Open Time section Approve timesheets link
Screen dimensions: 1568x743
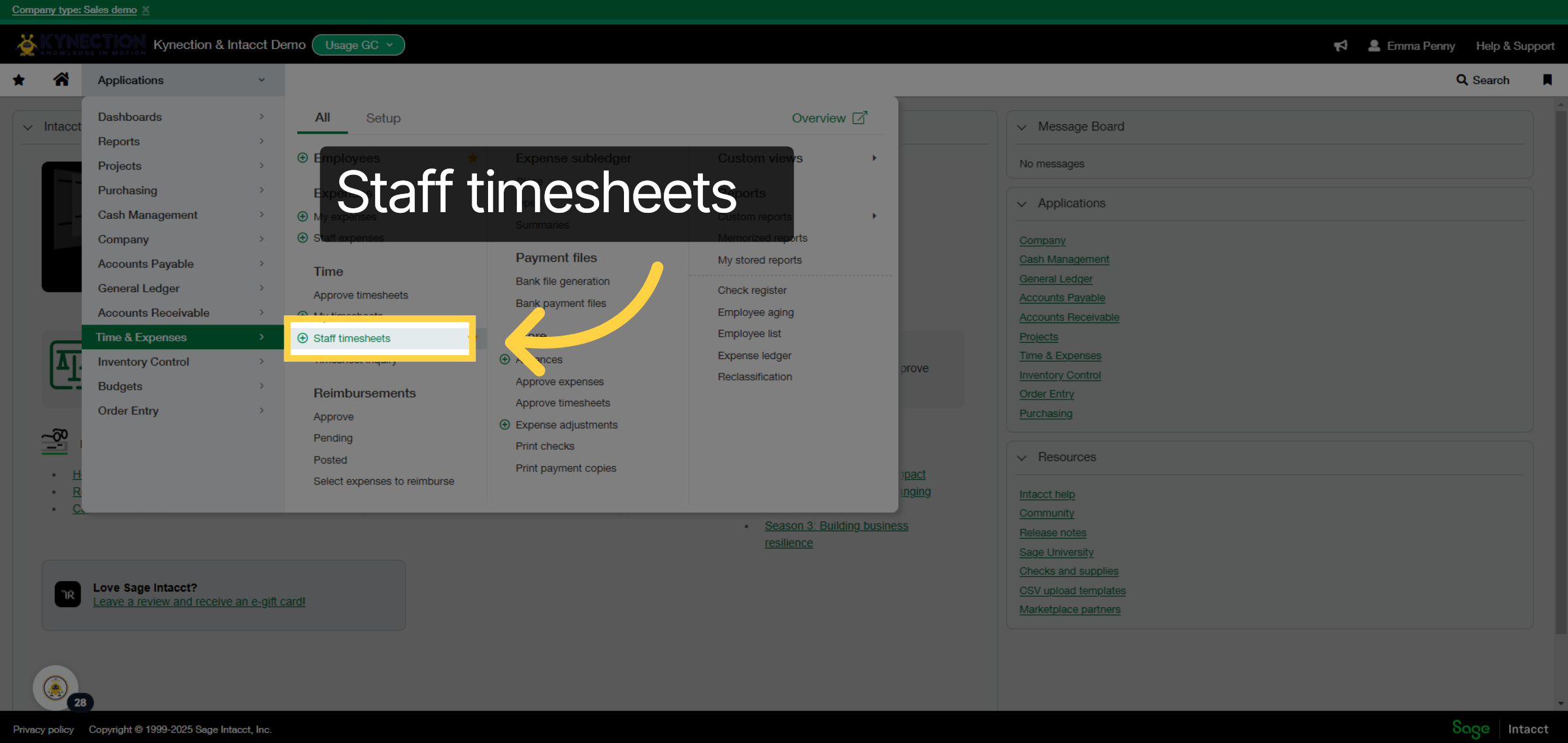(361, 295)
